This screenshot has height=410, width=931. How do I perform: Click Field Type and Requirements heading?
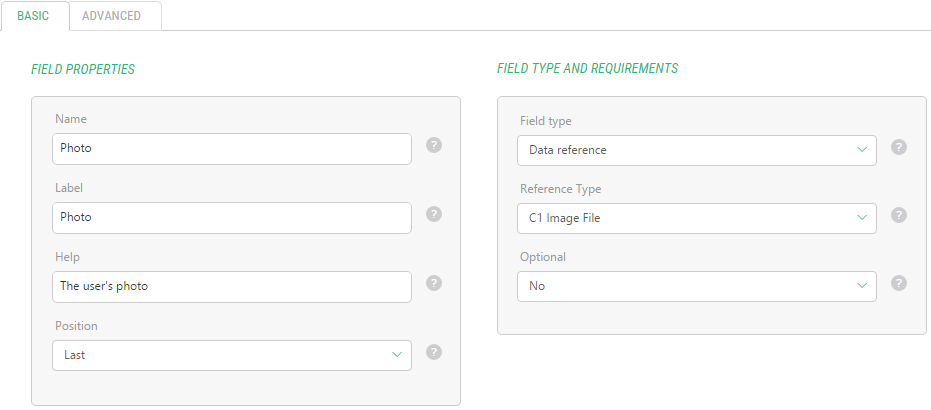[587, 69]
